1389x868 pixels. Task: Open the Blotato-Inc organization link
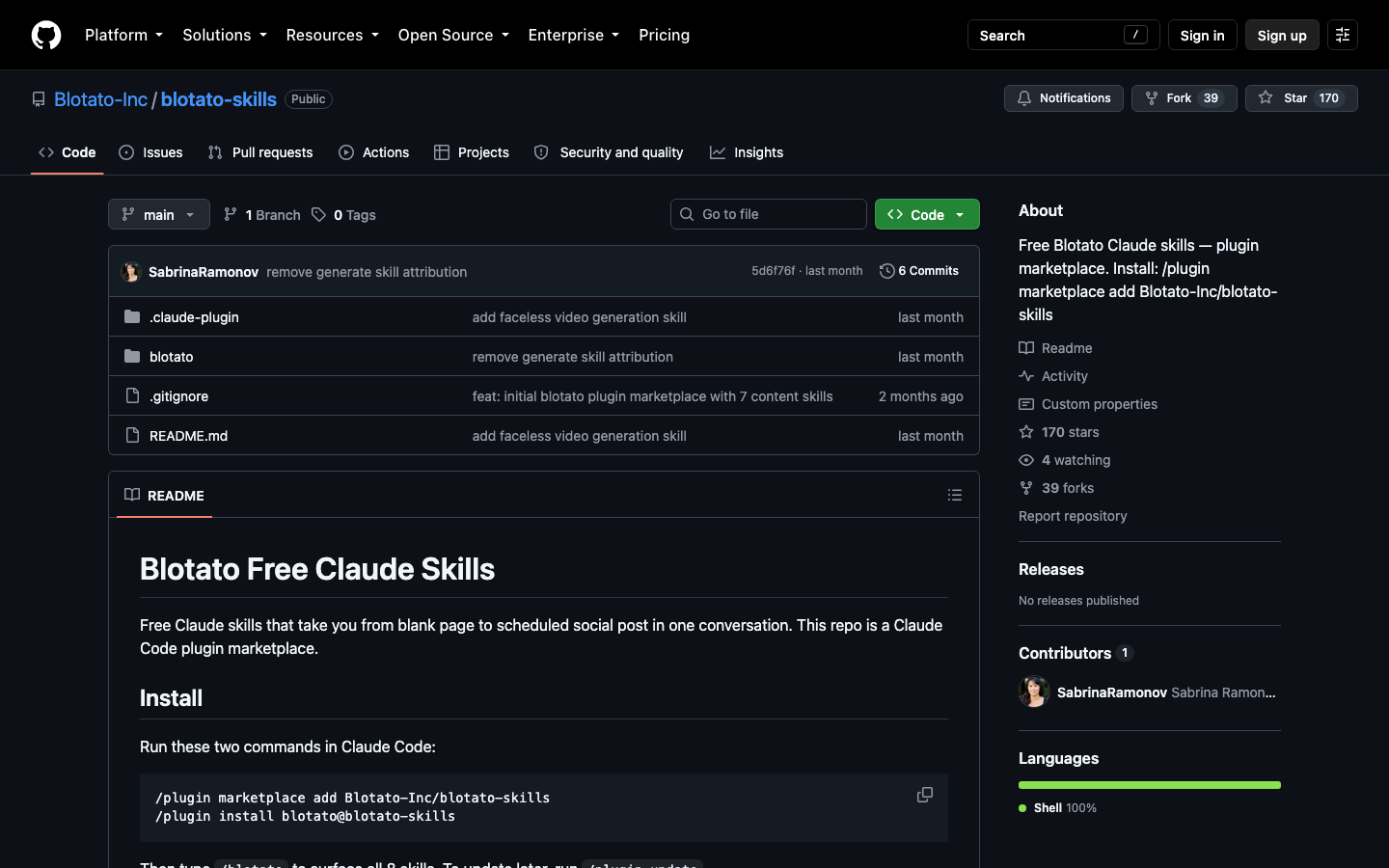(x=100, y=99)
